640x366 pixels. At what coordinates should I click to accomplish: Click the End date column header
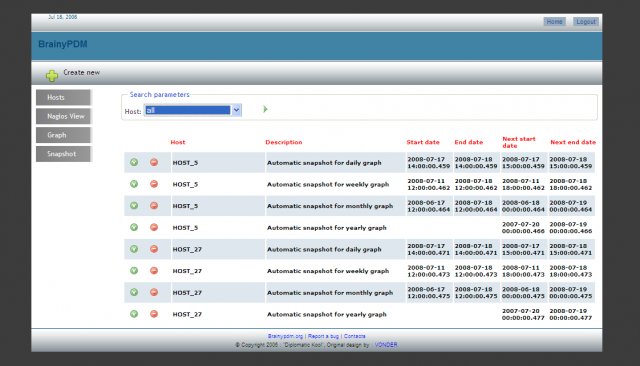(x=469, y=142)
